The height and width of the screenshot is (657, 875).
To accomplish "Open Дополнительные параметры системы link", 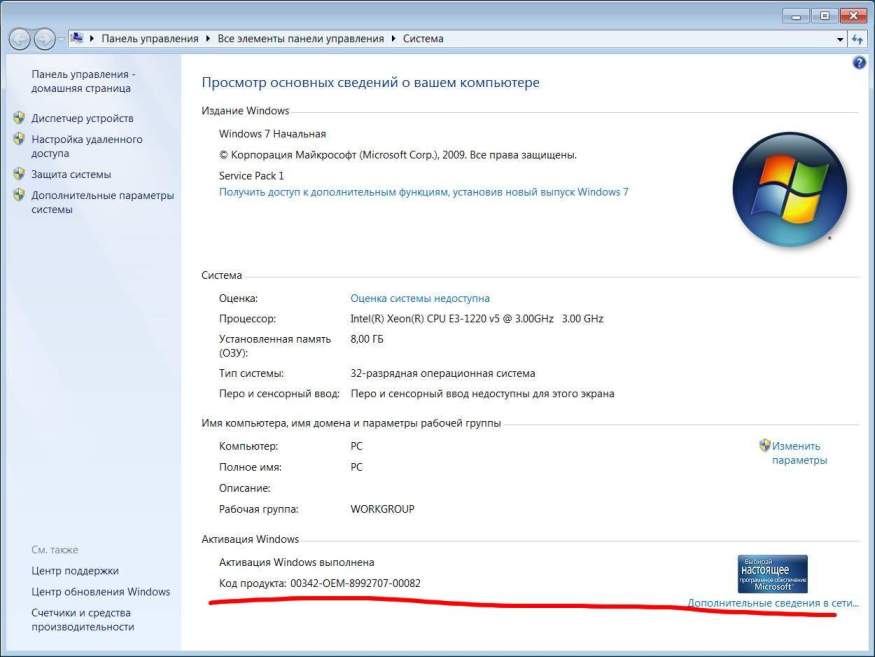I will (103, 202).
